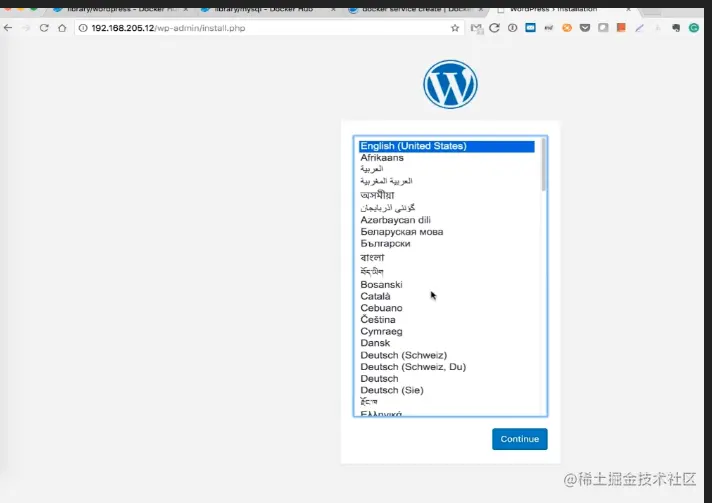Select Беларуская мова language option
Image resolution: width=712 pixels, height=503 pixels.
pyautogui.click(x=402, y=232)
